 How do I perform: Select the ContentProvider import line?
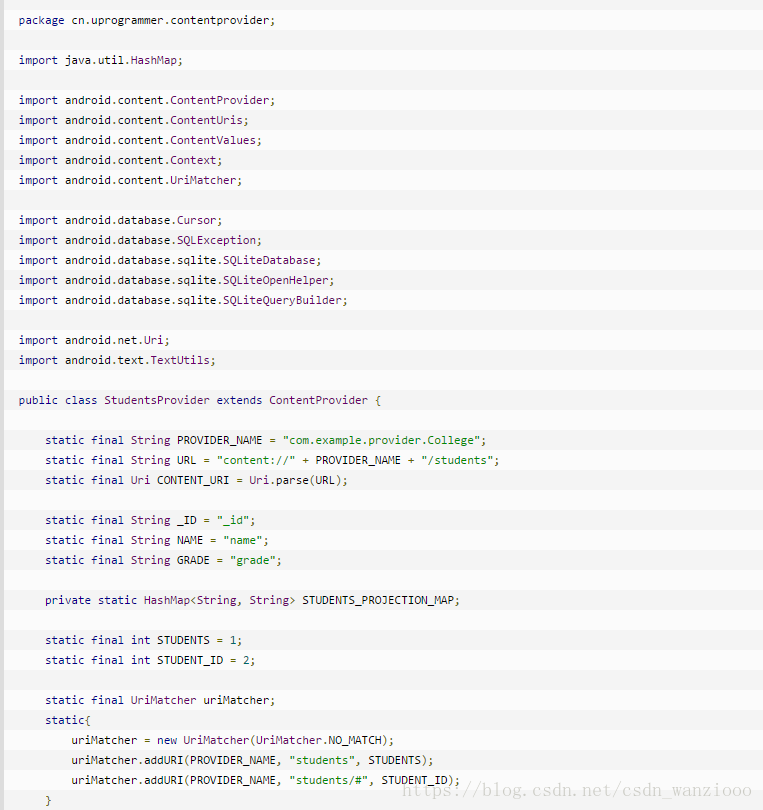[147, 100]
